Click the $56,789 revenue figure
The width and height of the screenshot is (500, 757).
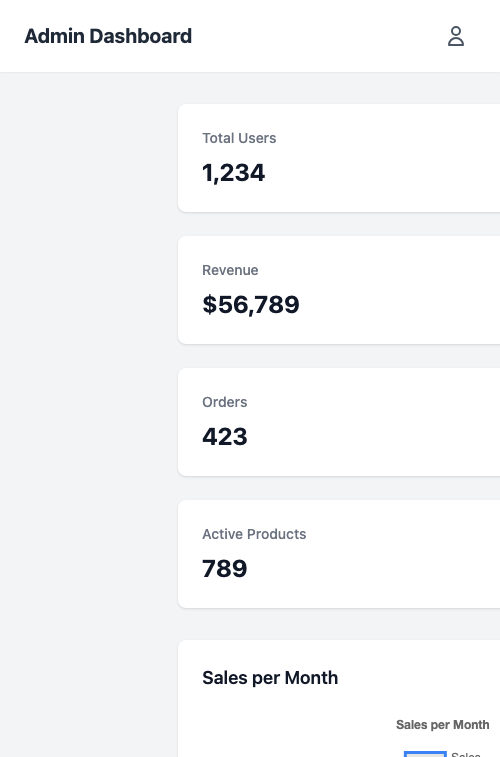250,305
